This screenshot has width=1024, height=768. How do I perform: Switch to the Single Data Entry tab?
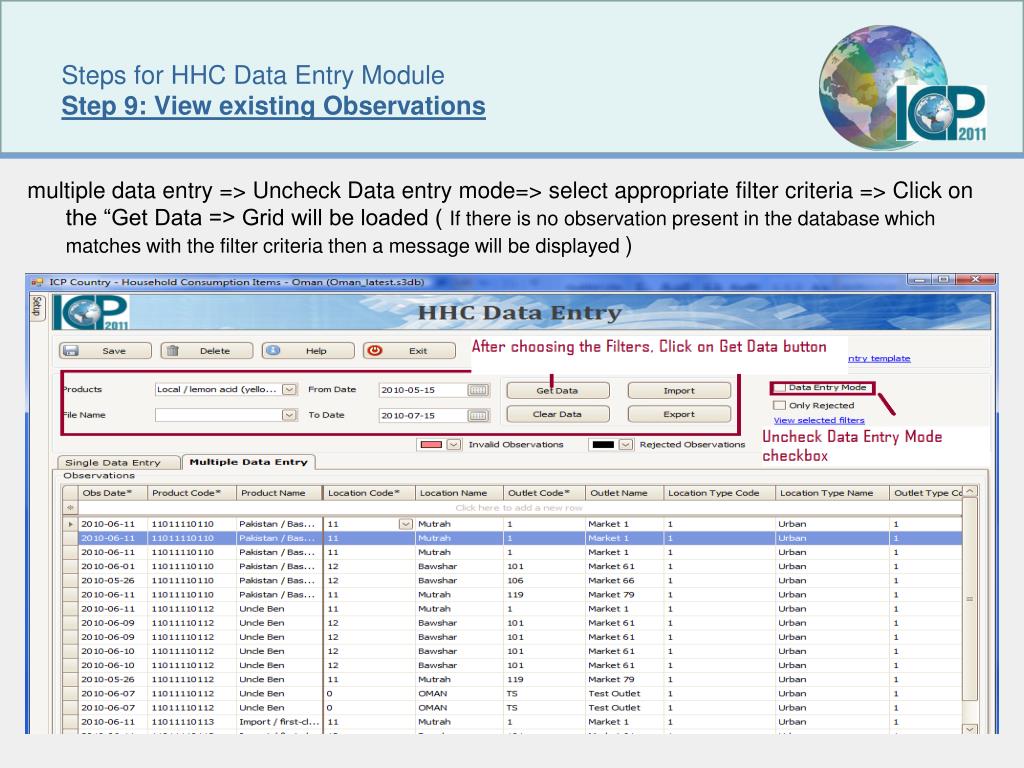pyautogui.click(x=112, y=462)
